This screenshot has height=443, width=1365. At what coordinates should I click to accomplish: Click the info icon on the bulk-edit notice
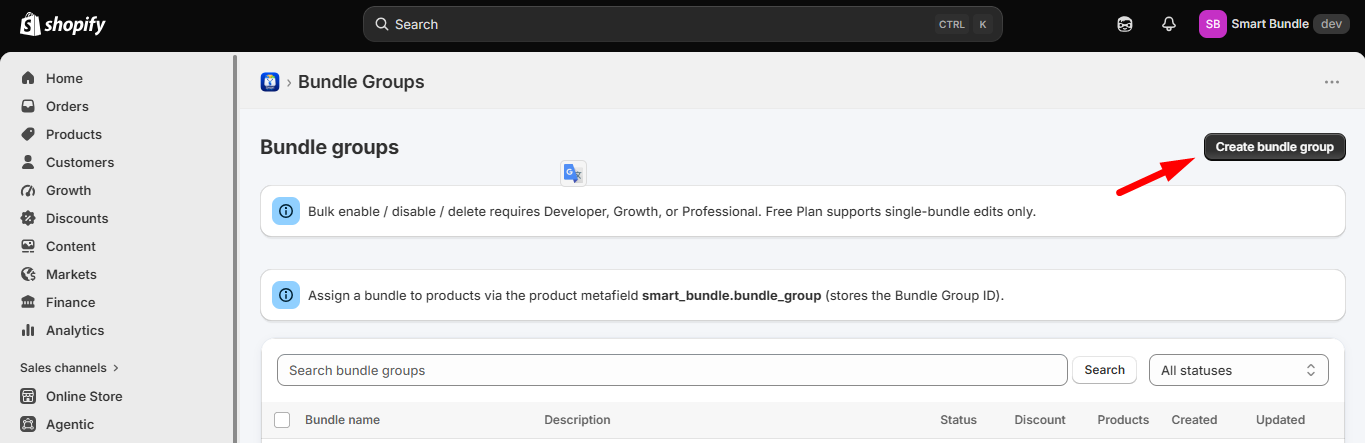pyautogui.click(x=286, y=211)
